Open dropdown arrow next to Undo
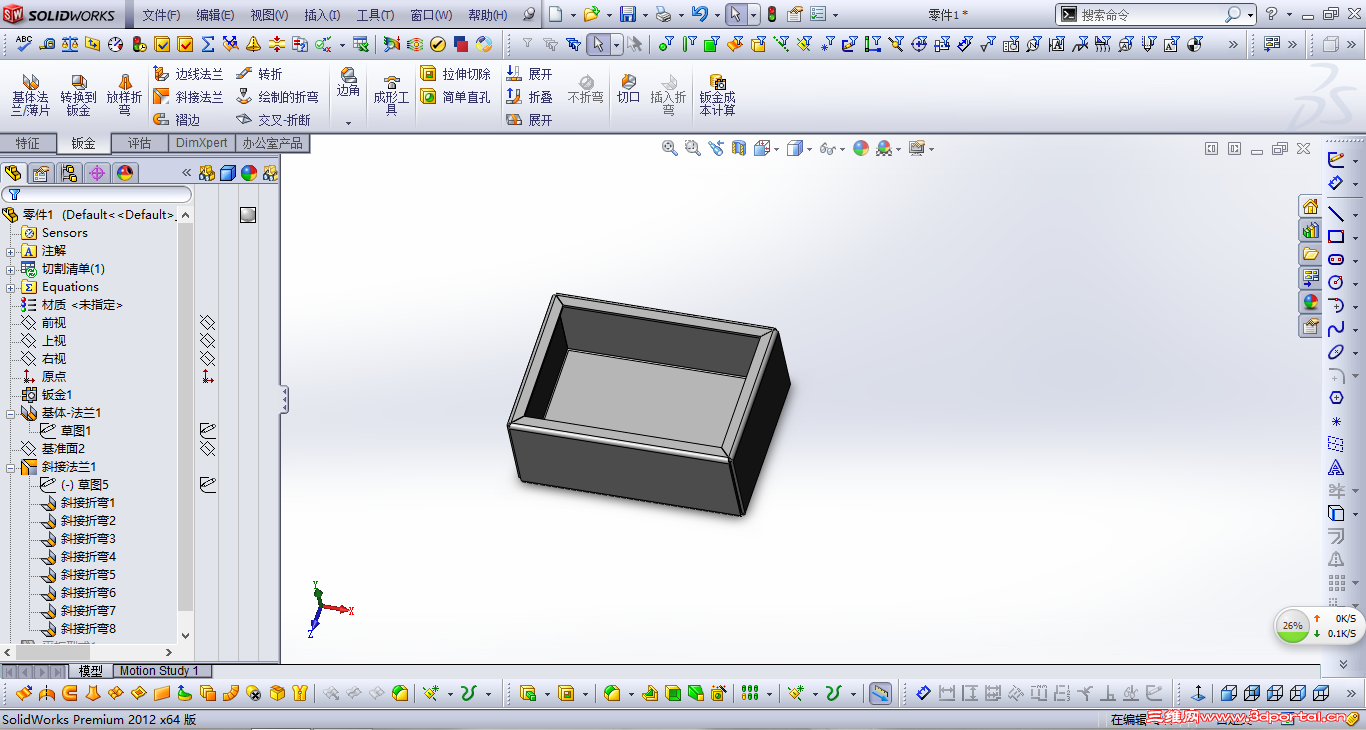 pyautogui.click(x=715, y=16)
